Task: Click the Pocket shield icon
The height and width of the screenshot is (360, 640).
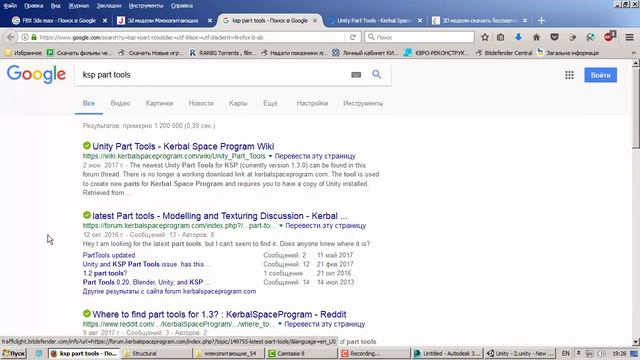Action: [554, 37]
